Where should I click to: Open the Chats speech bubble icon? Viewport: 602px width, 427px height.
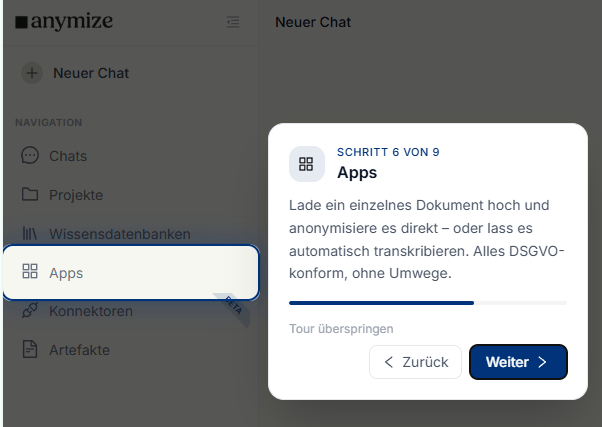[x=30, y=156]
